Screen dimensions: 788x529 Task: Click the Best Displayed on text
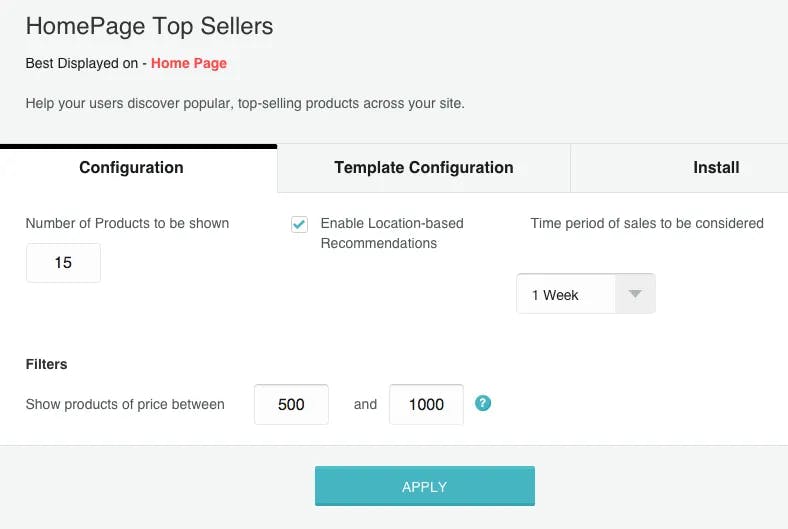click(82, 63)
